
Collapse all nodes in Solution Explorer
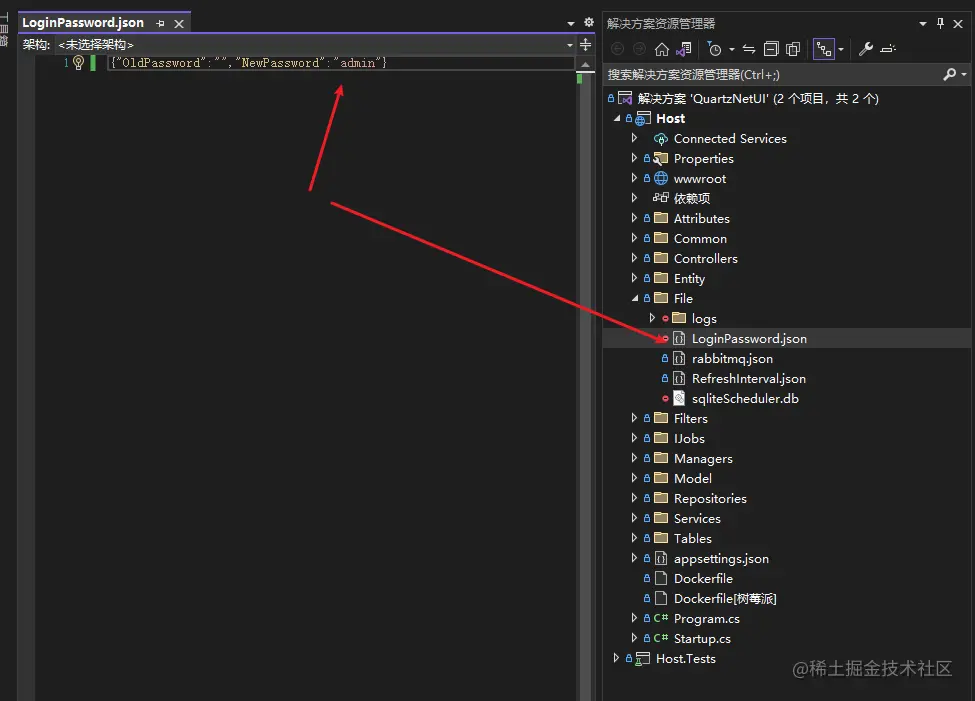point(771,49)
